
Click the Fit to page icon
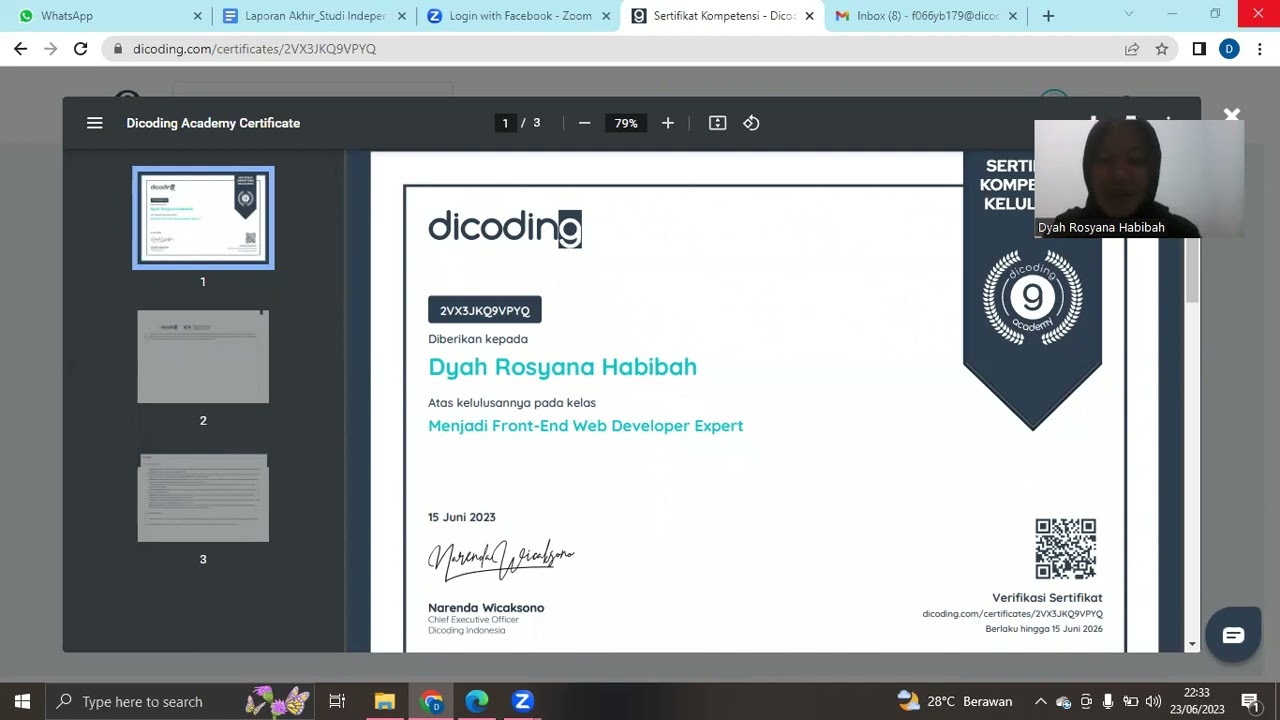(717, 123)
